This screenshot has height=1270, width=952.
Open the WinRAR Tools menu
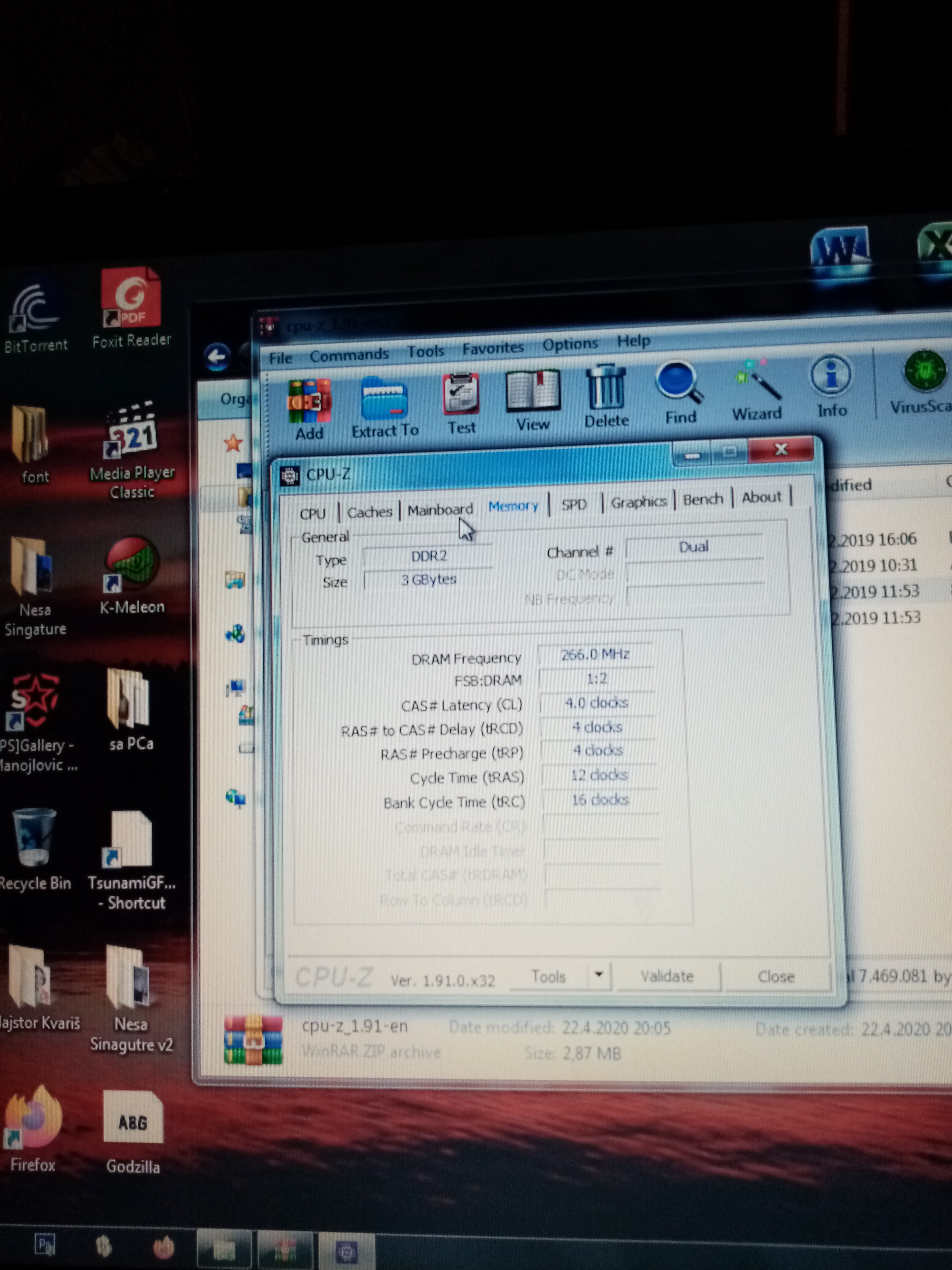coord(426,351)
